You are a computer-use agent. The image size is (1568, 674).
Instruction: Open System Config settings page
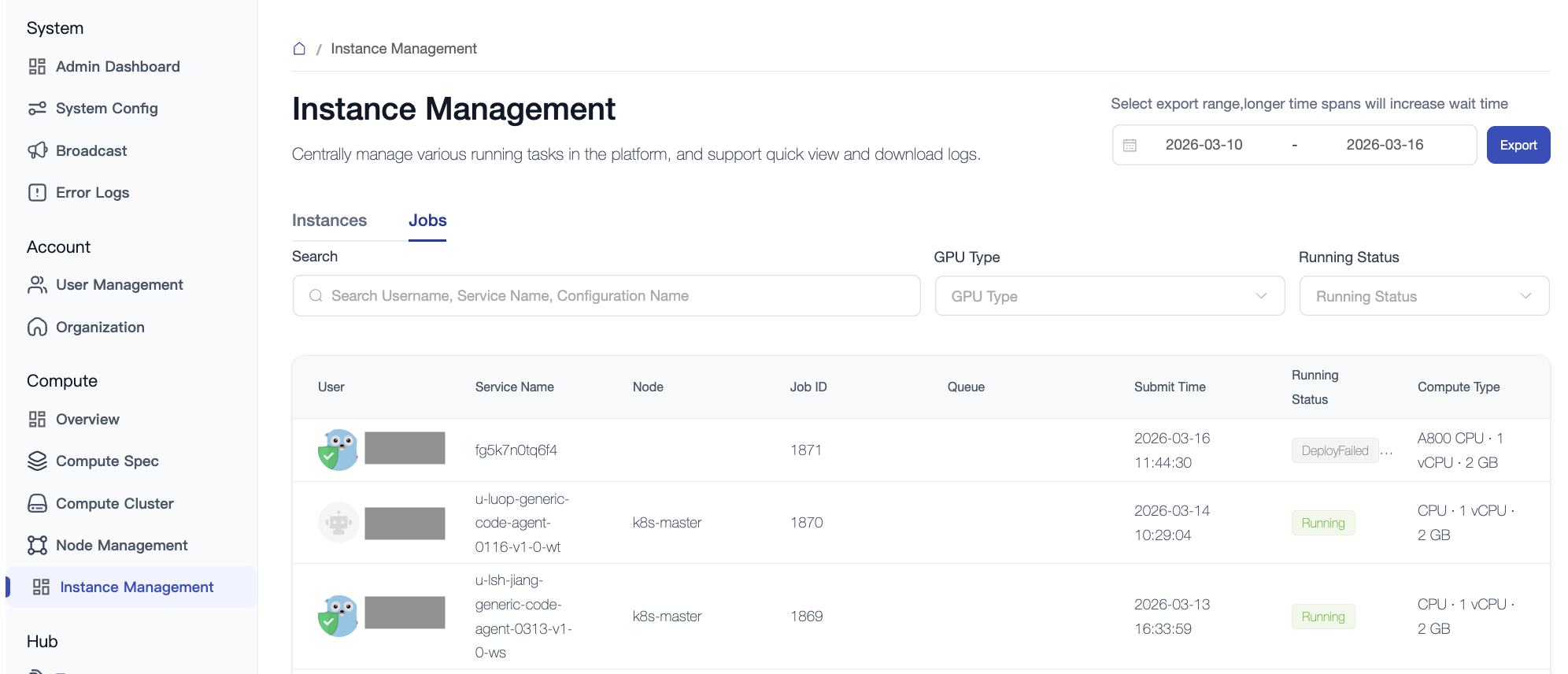coord(106,109)
